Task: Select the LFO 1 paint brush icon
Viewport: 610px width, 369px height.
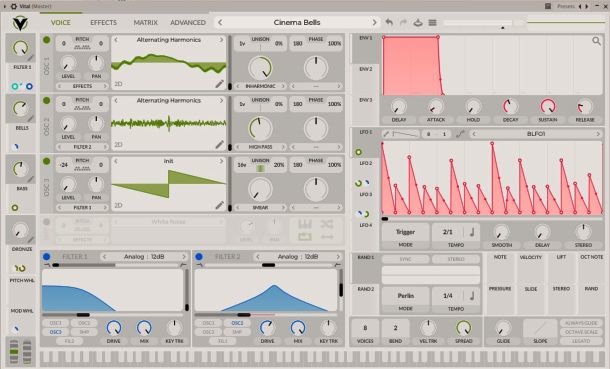Action: point(386,134)
